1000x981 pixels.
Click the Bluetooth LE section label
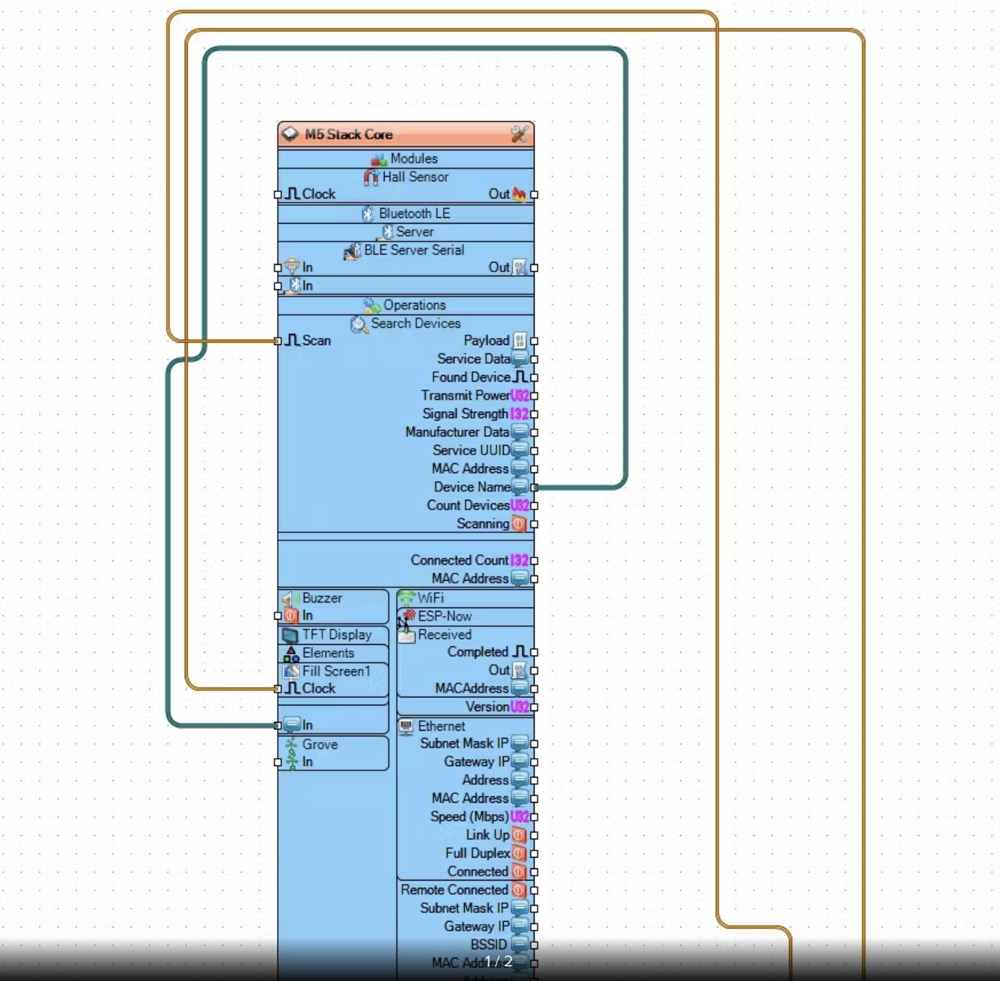(414, 214)
